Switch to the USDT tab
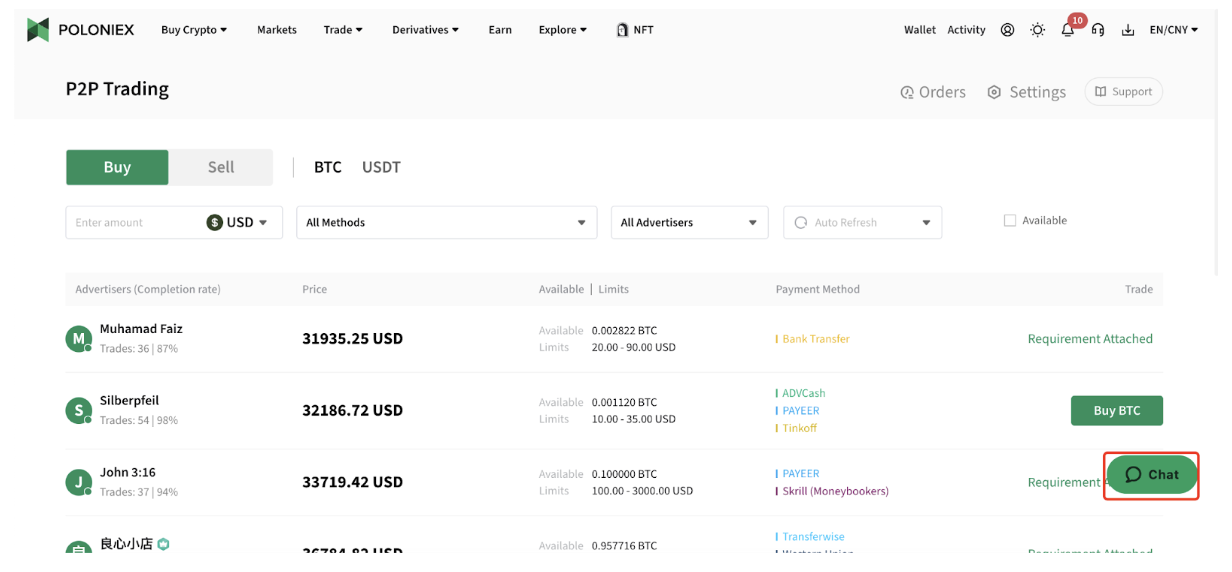Screen dimensions: 1232x572 [381, 167]
